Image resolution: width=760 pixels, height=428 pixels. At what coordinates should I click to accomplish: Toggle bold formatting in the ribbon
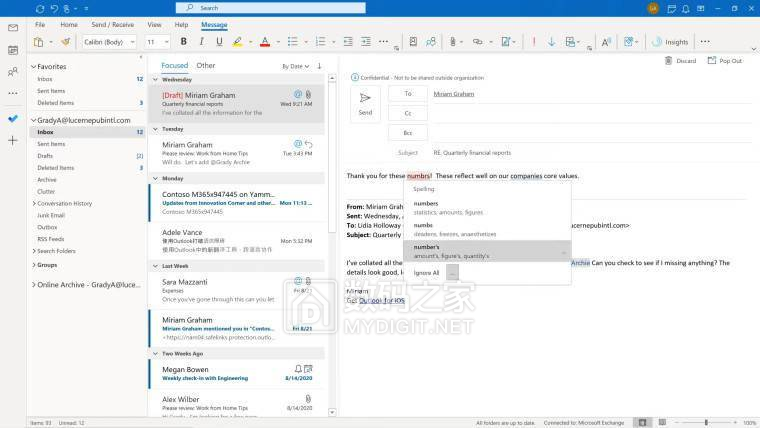click(184, 42)
